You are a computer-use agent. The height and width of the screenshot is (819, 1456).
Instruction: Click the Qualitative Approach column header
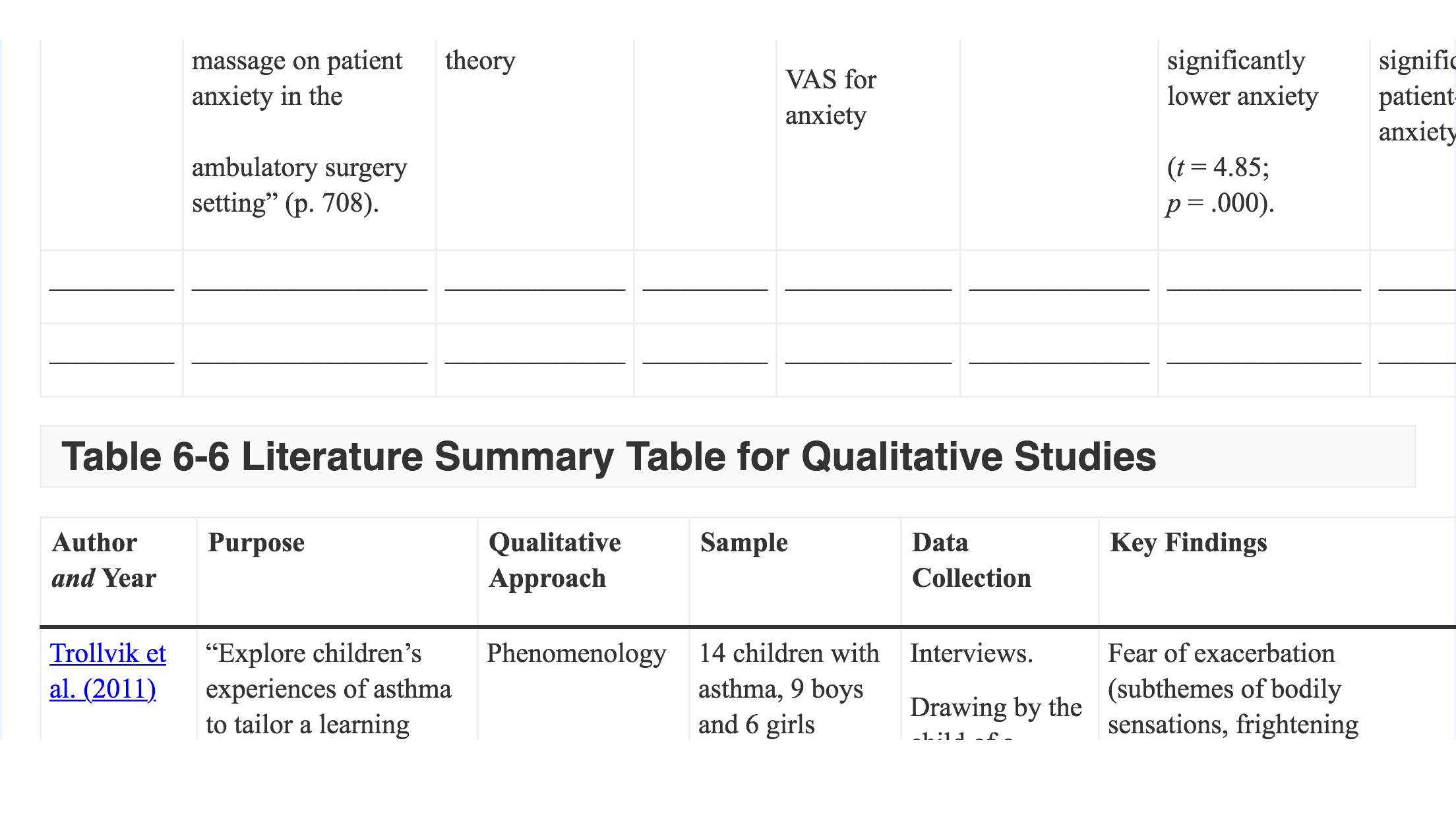click(x=555, y=561)
